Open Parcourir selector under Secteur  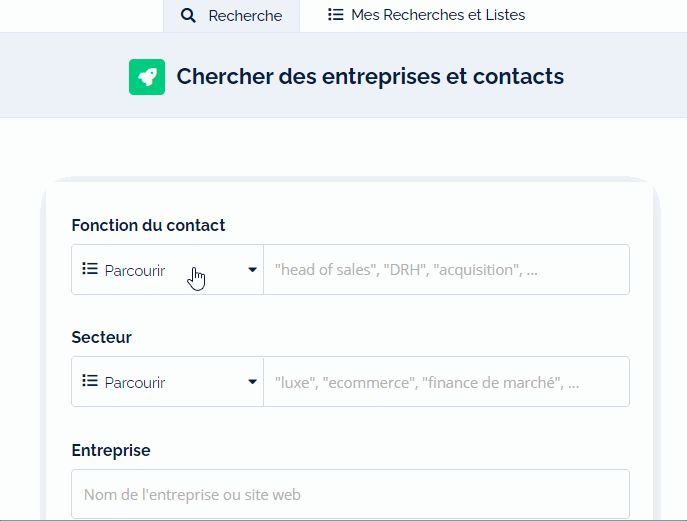click(x=167, y=382)
